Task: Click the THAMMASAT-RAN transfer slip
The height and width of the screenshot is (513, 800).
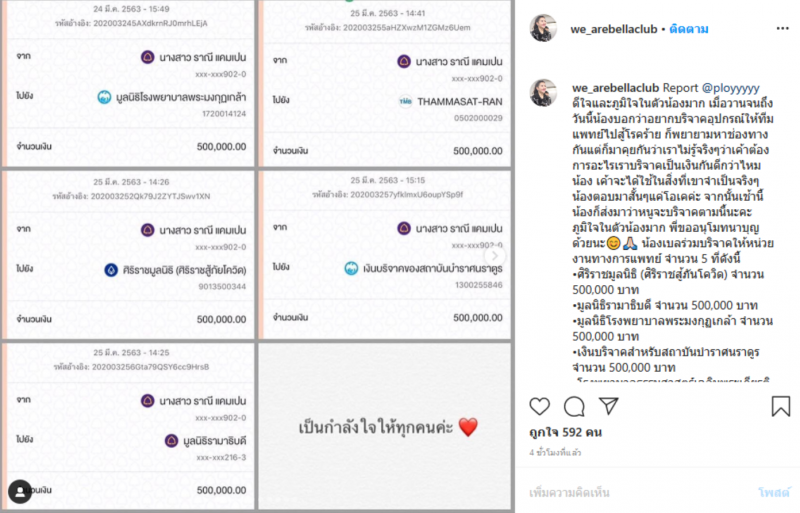Action: pos(385,83)
